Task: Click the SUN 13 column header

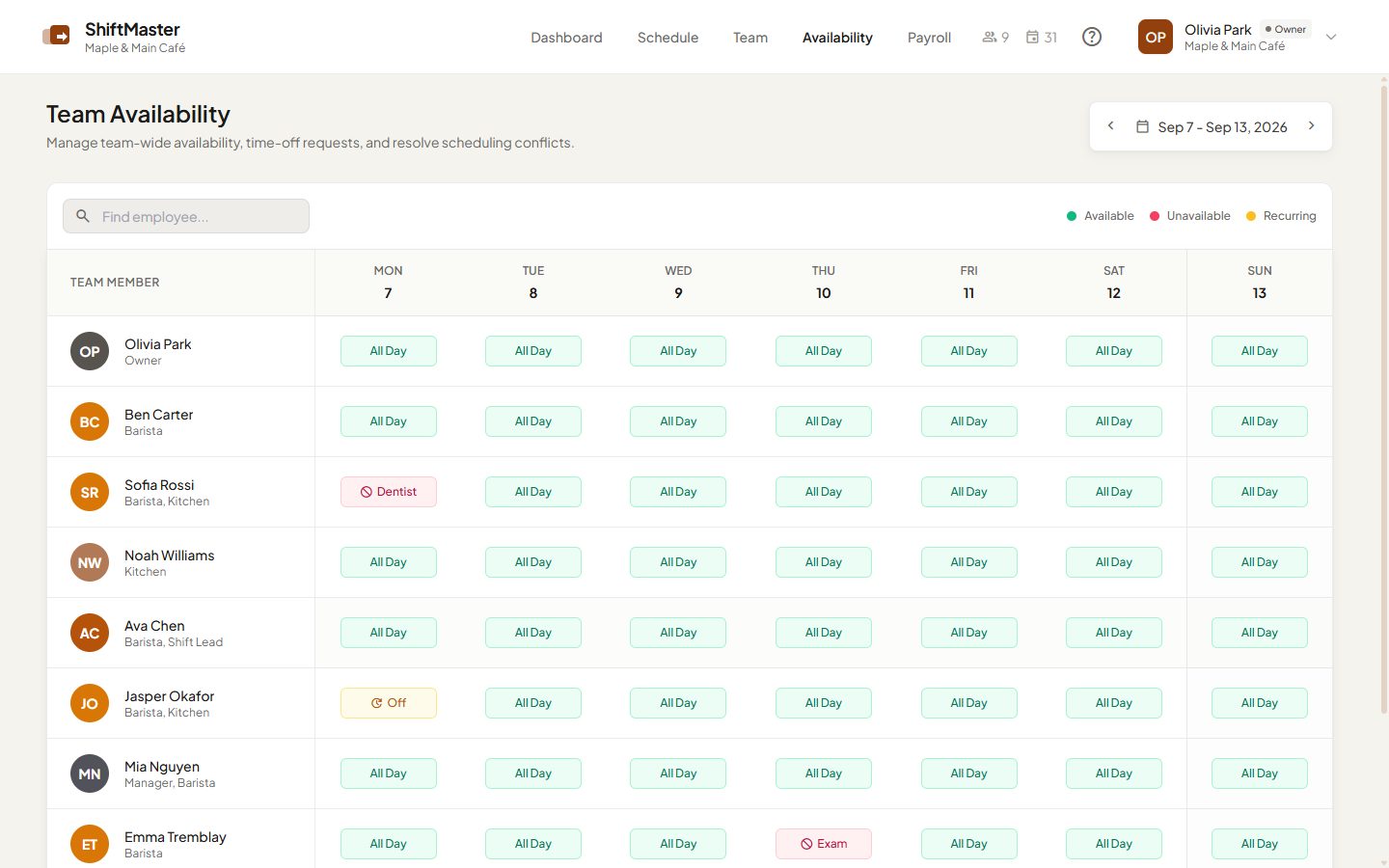Action: pos(1260,283)
